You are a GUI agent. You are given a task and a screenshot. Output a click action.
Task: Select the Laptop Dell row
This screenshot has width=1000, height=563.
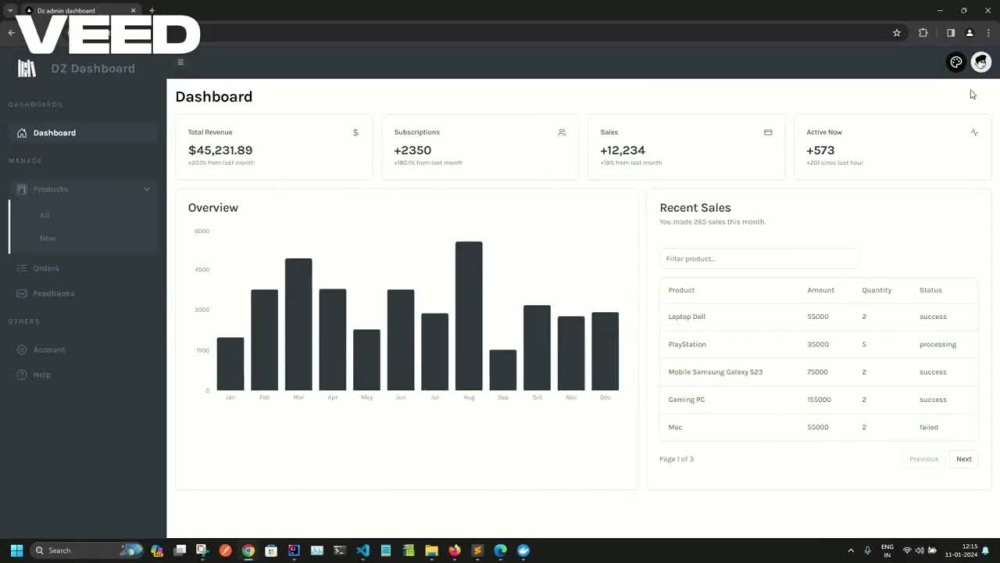pos(818,317)
